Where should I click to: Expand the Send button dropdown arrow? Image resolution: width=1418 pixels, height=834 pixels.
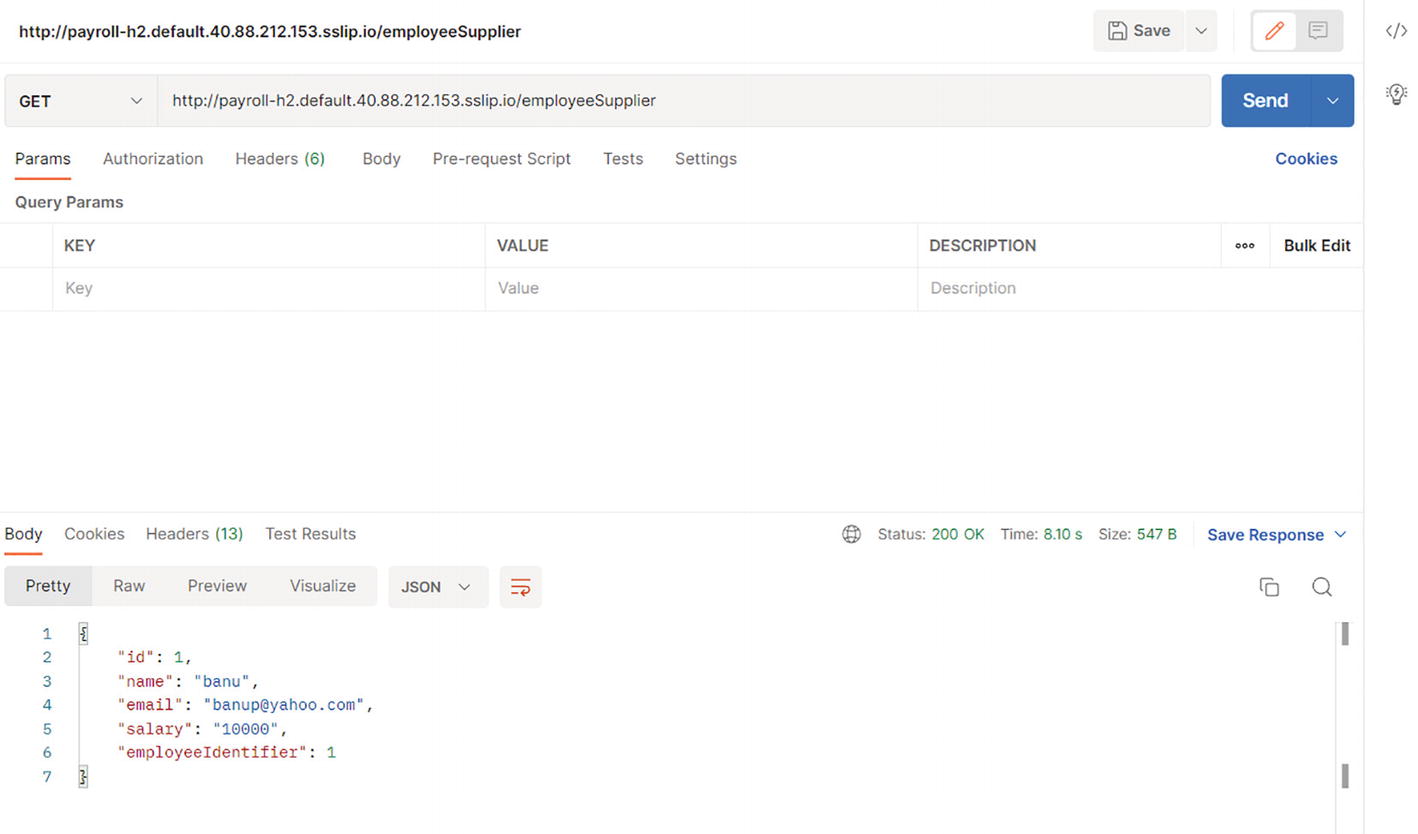(1332, 101)
